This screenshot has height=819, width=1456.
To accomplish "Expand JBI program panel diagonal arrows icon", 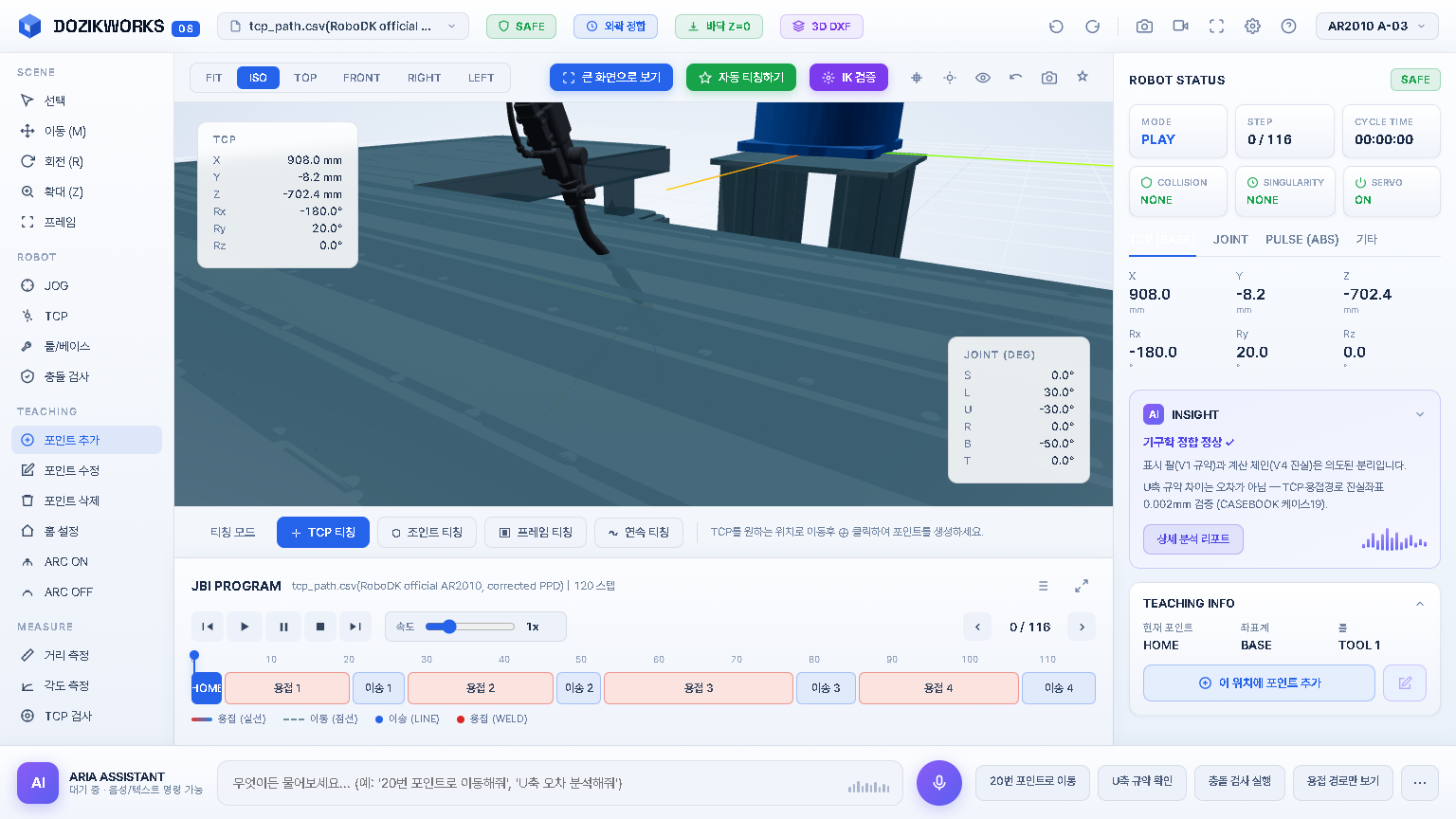I will tap(1082, 586).
